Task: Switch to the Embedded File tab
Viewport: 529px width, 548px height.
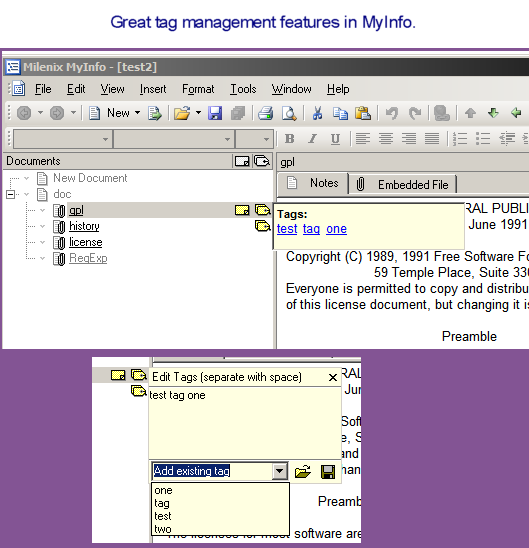Action: pos(403,184)
